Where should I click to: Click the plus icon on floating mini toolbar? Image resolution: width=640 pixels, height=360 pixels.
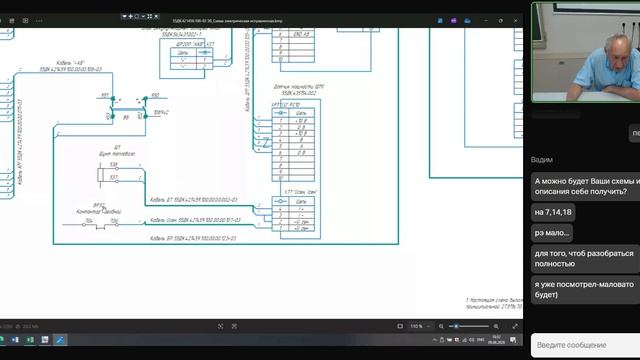tap(130, 16)
